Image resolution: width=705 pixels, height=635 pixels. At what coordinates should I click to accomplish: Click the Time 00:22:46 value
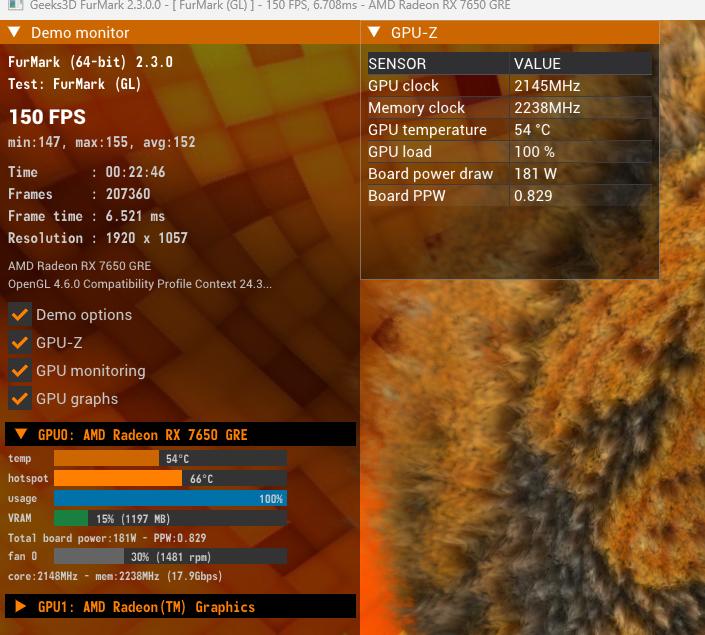click(135, 172)
